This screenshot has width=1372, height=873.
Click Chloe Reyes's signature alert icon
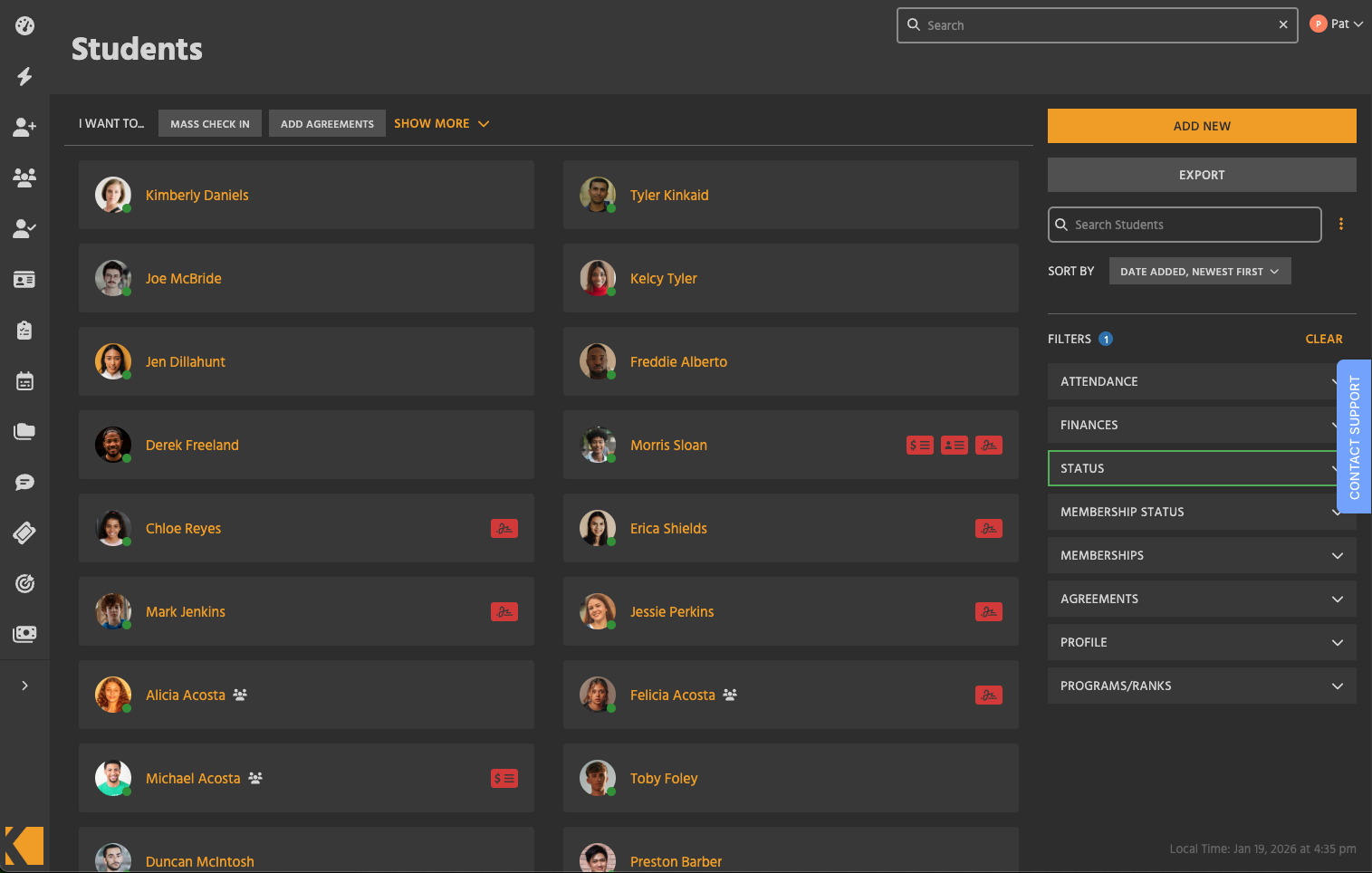(504, 529)
